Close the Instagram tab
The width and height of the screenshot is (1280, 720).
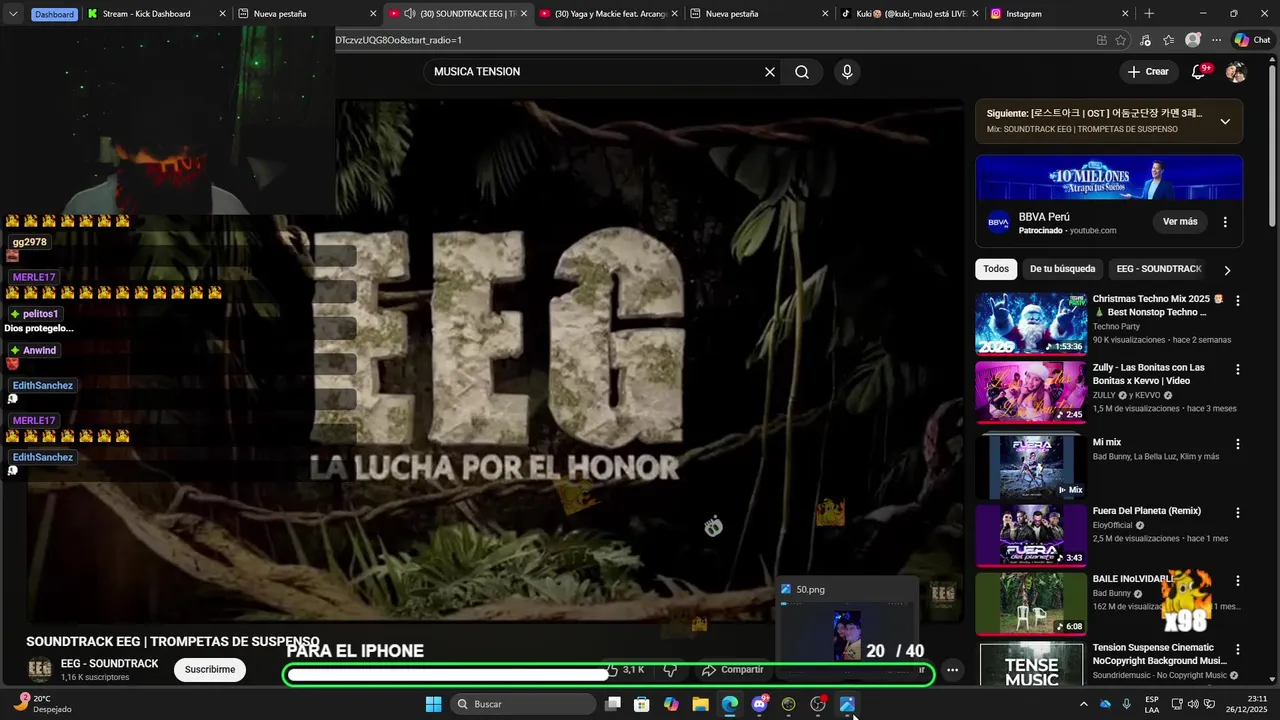click(1125, 14)
